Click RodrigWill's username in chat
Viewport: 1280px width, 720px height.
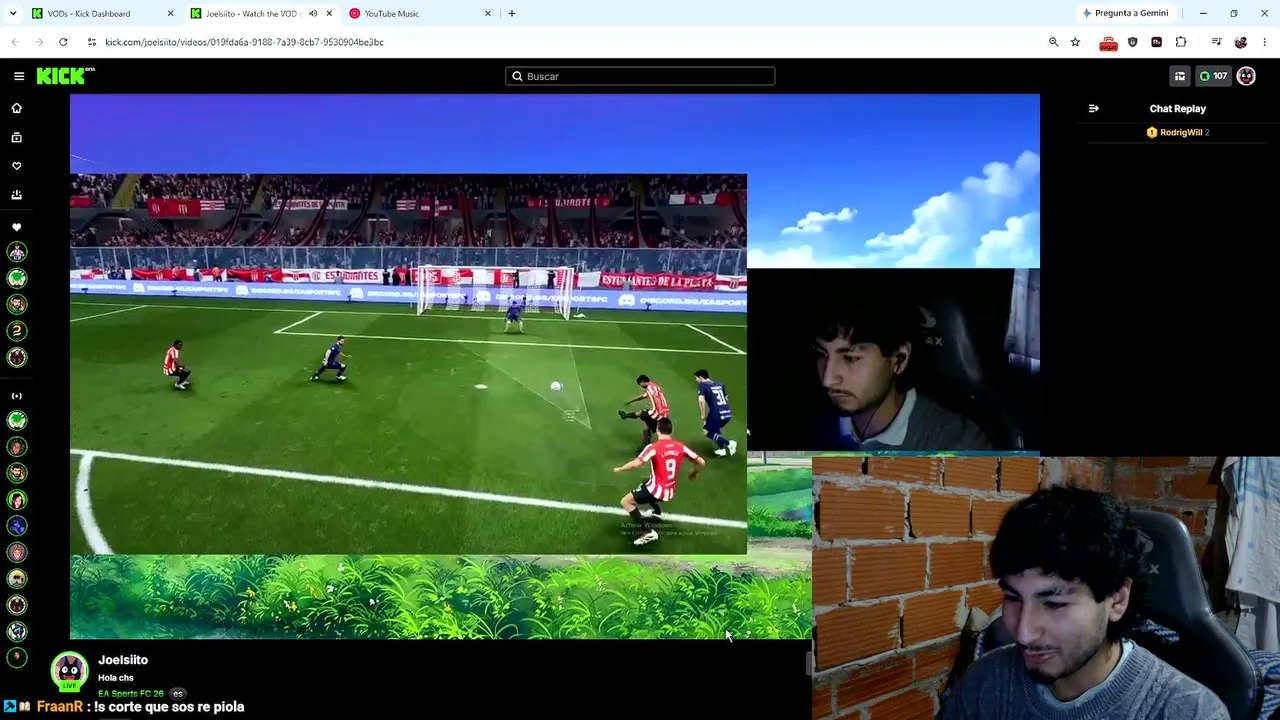(x=1181, y=132)
